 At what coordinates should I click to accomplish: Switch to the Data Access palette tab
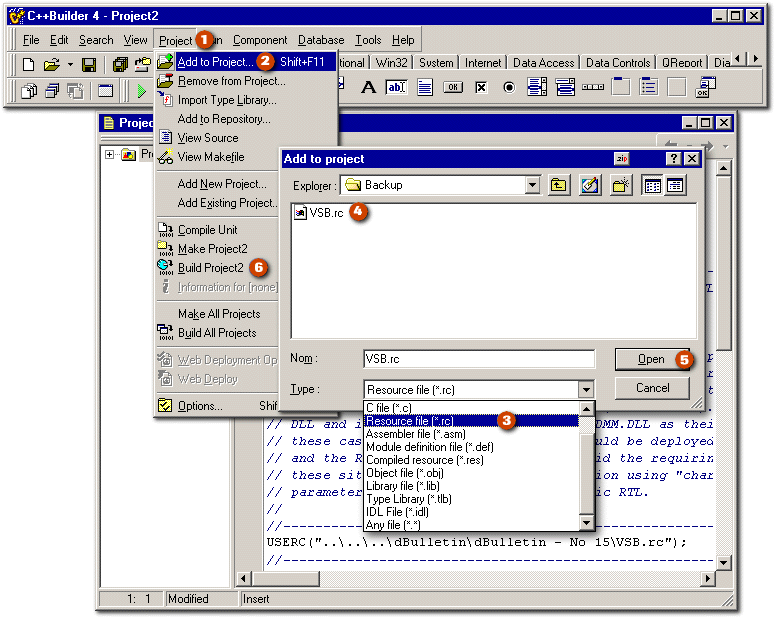(544, 63)
